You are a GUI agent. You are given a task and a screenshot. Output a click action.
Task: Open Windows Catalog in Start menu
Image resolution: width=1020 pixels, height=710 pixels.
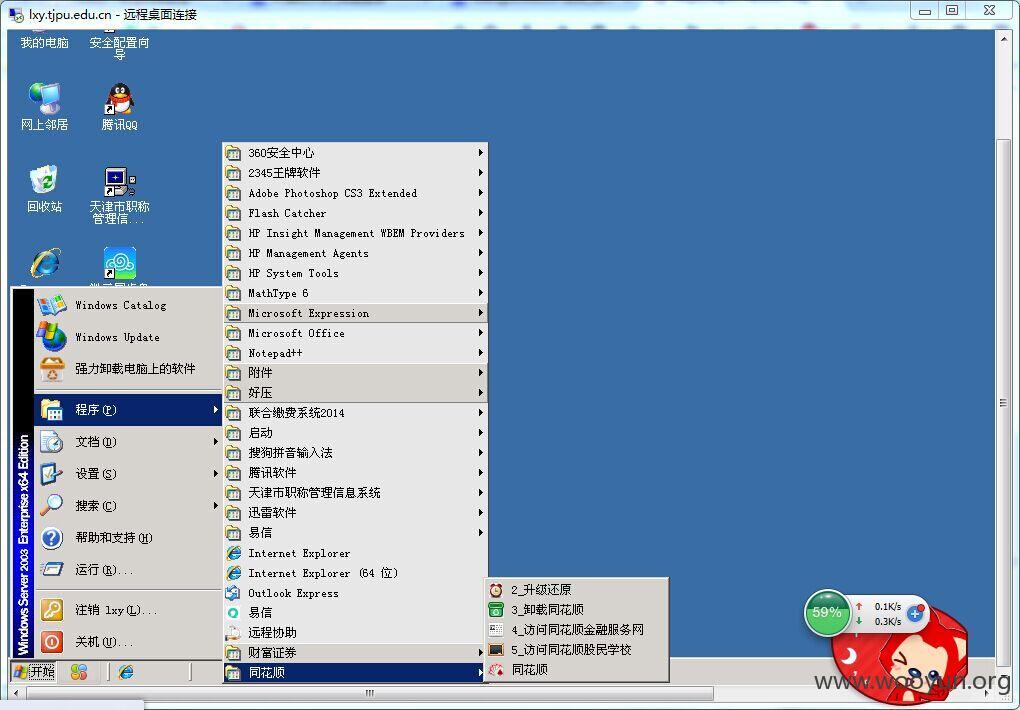pos(128,305)
